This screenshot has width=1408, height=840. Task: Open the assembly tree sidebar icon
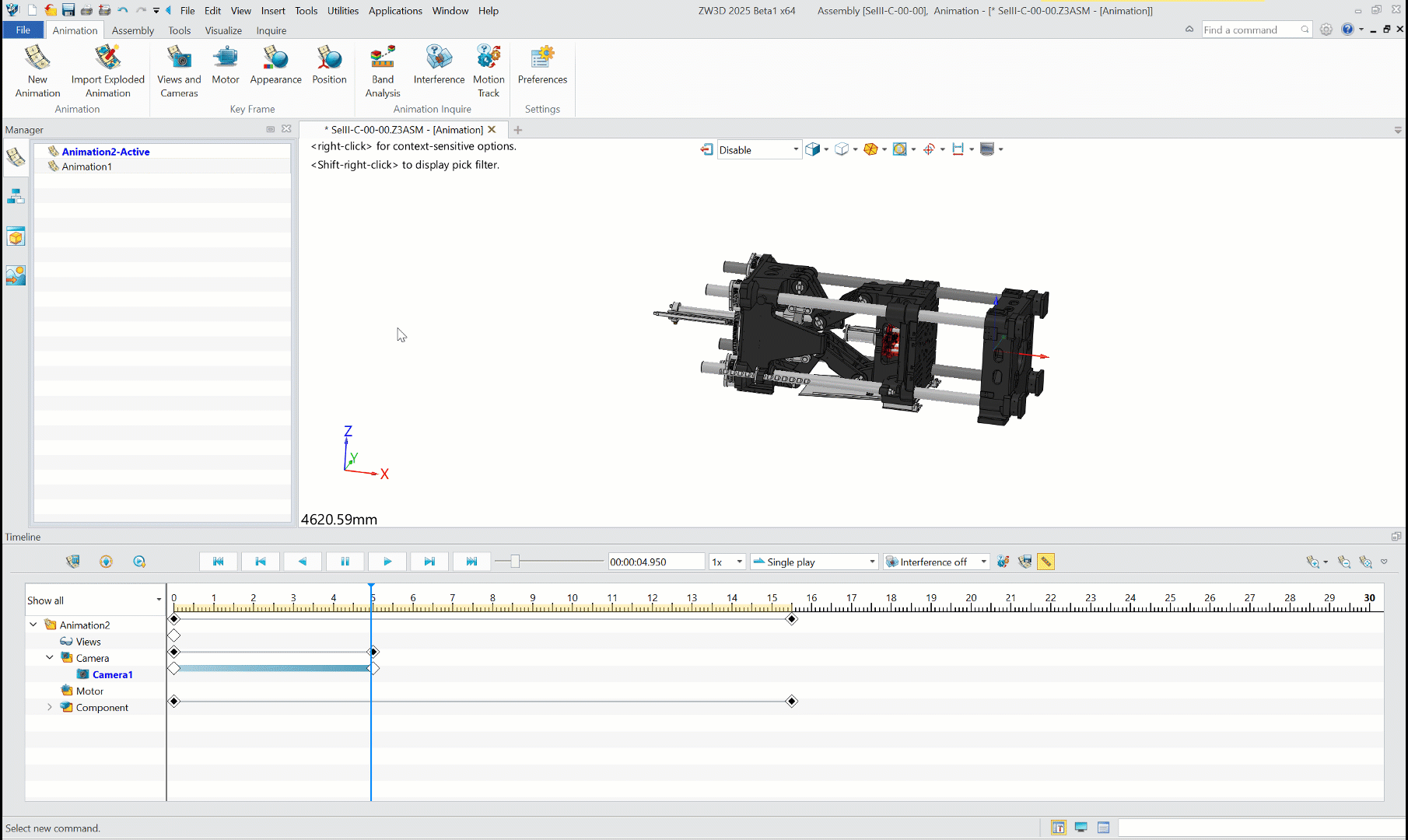tap(16, 197)
